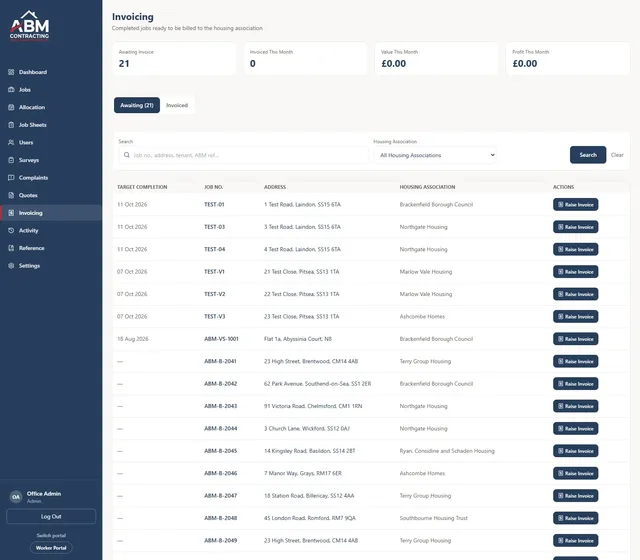Click address 3 Church Lane, Wickford
Image resolution: width=640 pixels, height=560 pixels.
307,429
